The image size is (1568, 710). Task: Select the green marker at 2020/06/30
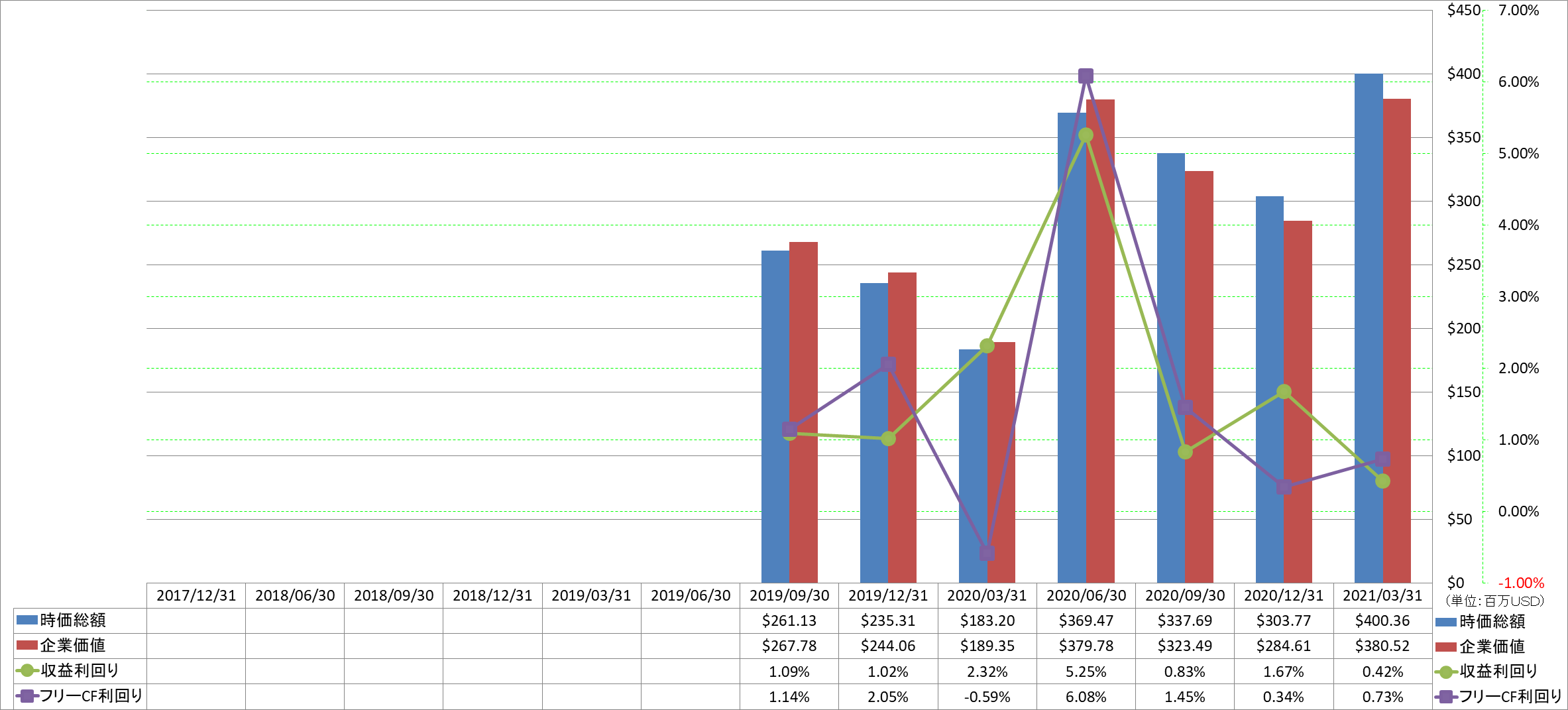[x=1086, y=135]
